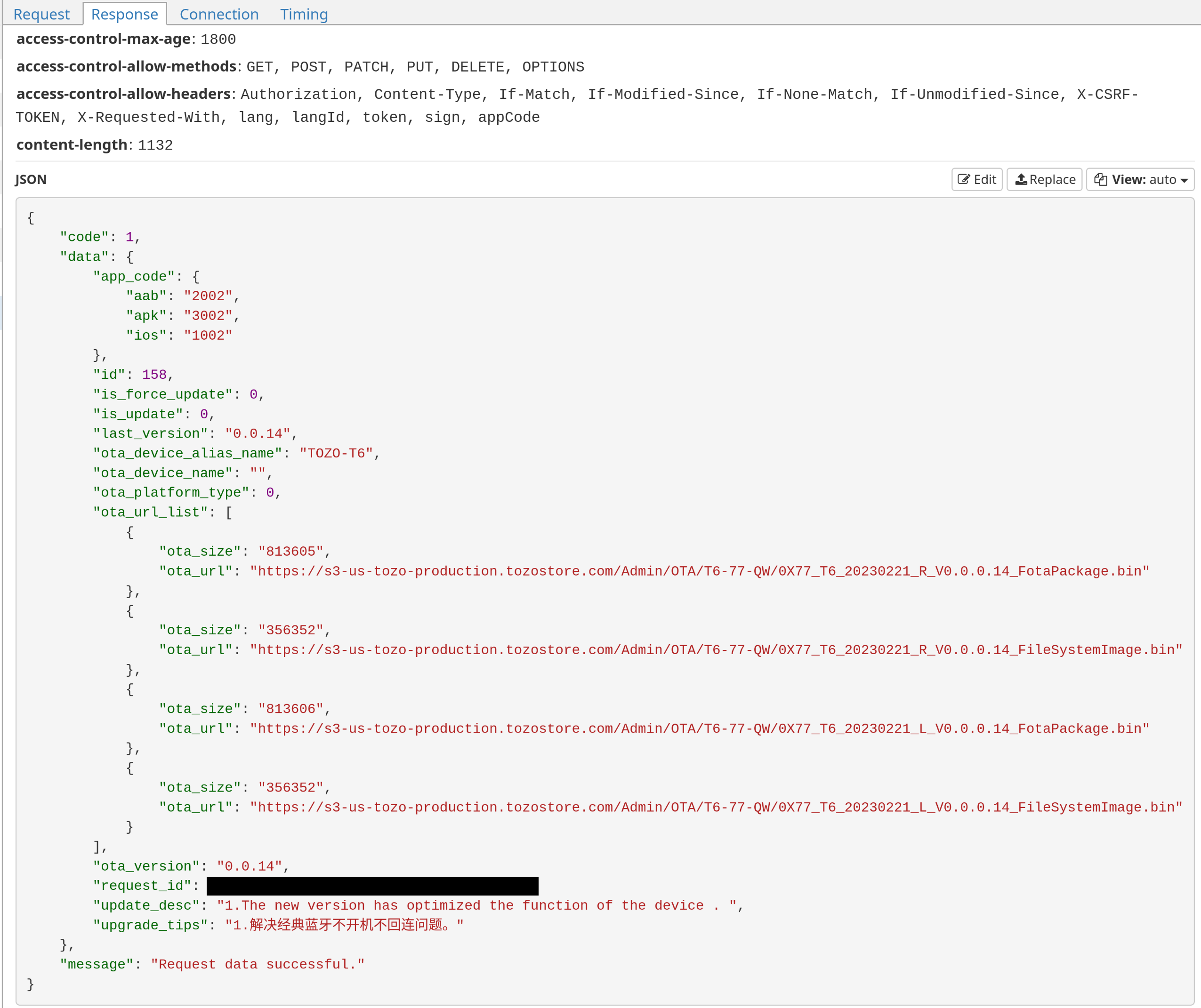Click the "Request data successful." message value

coord(258,965)
